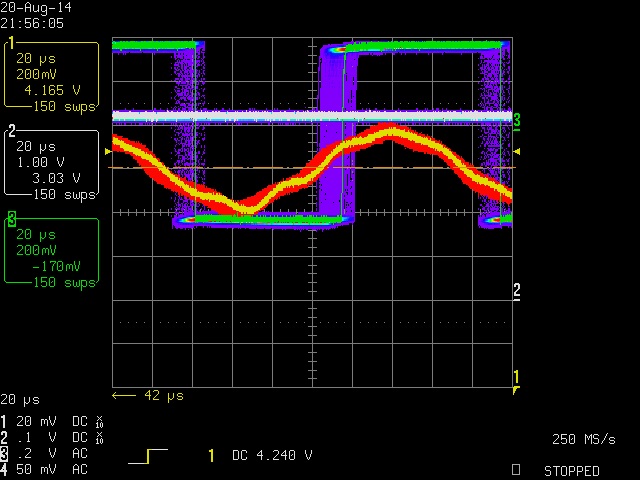This screenshot has height=480, width=640.
Task: Select channel 1 DC coupling setting
Action: point(80,421)
